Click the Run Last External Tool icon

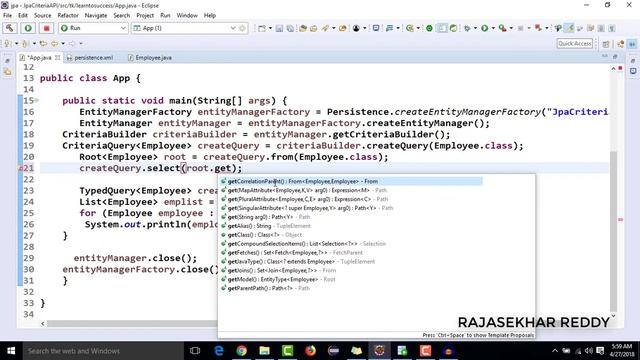coord(502,28)
